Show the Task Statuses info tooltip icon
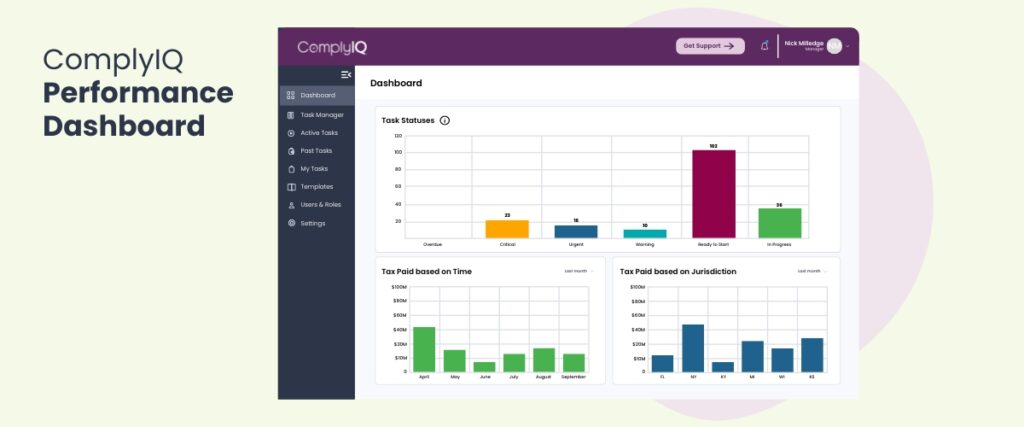1024x427 pixels. (445, 121)
